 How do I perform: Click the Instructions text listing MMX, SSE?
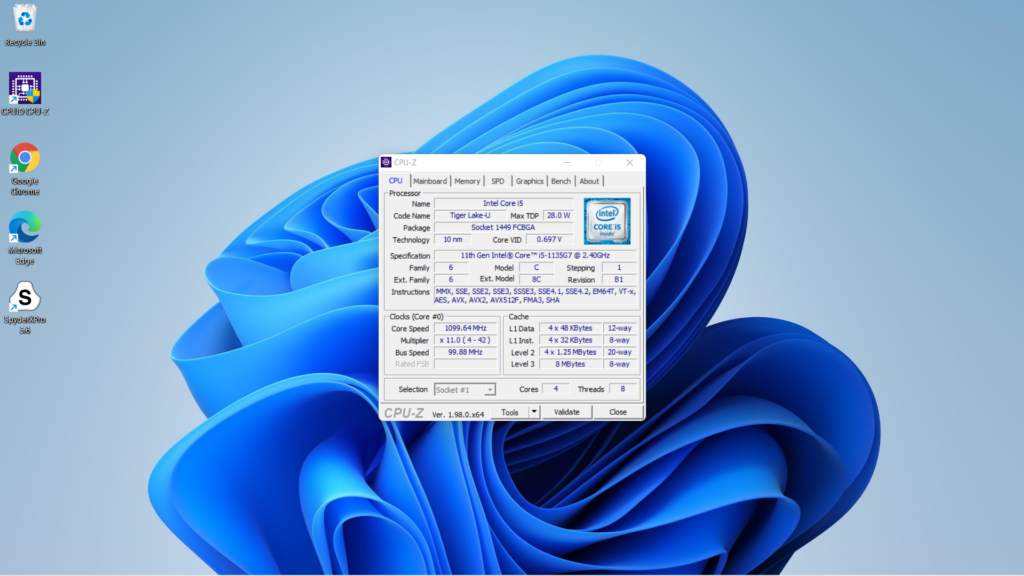(535, 296)
